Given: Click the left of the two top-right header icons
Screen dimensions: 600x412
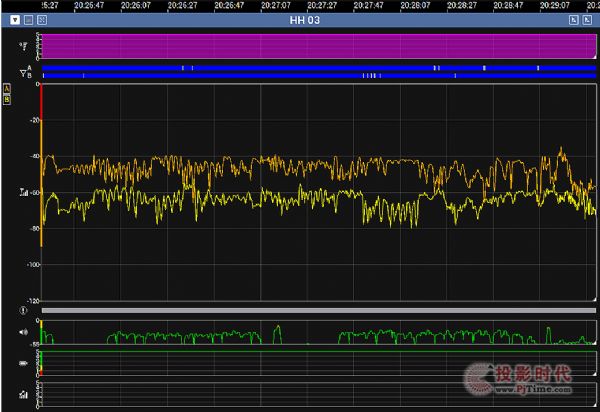Looking at the screenshot, I should [574, 19].
